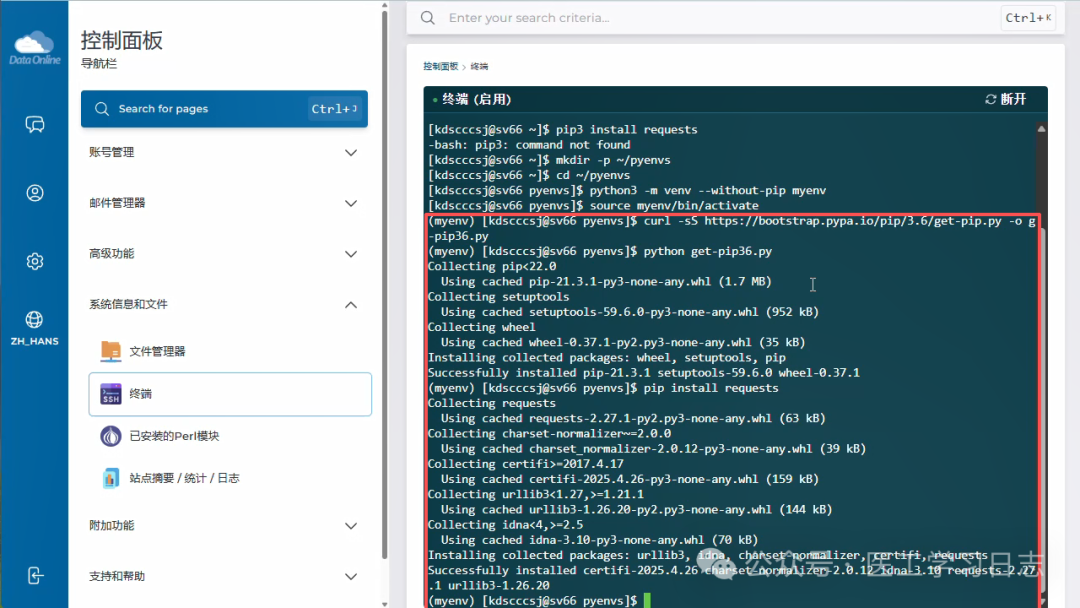Screen dimensions: 1080x608
Task: Click the 已安装的Perl模块 item
Action: [174, 436]
